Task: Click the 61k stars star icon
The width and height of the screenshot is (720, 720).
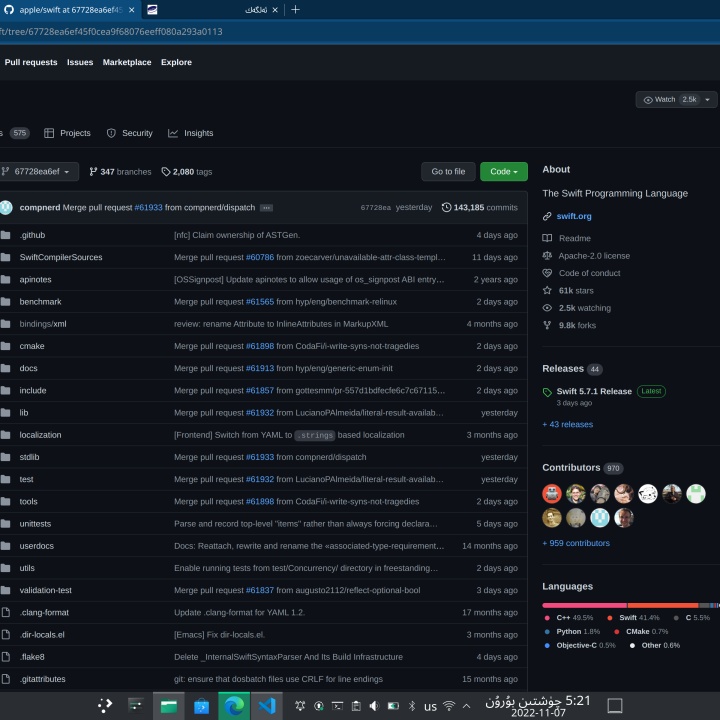Action: coord(547,291)
